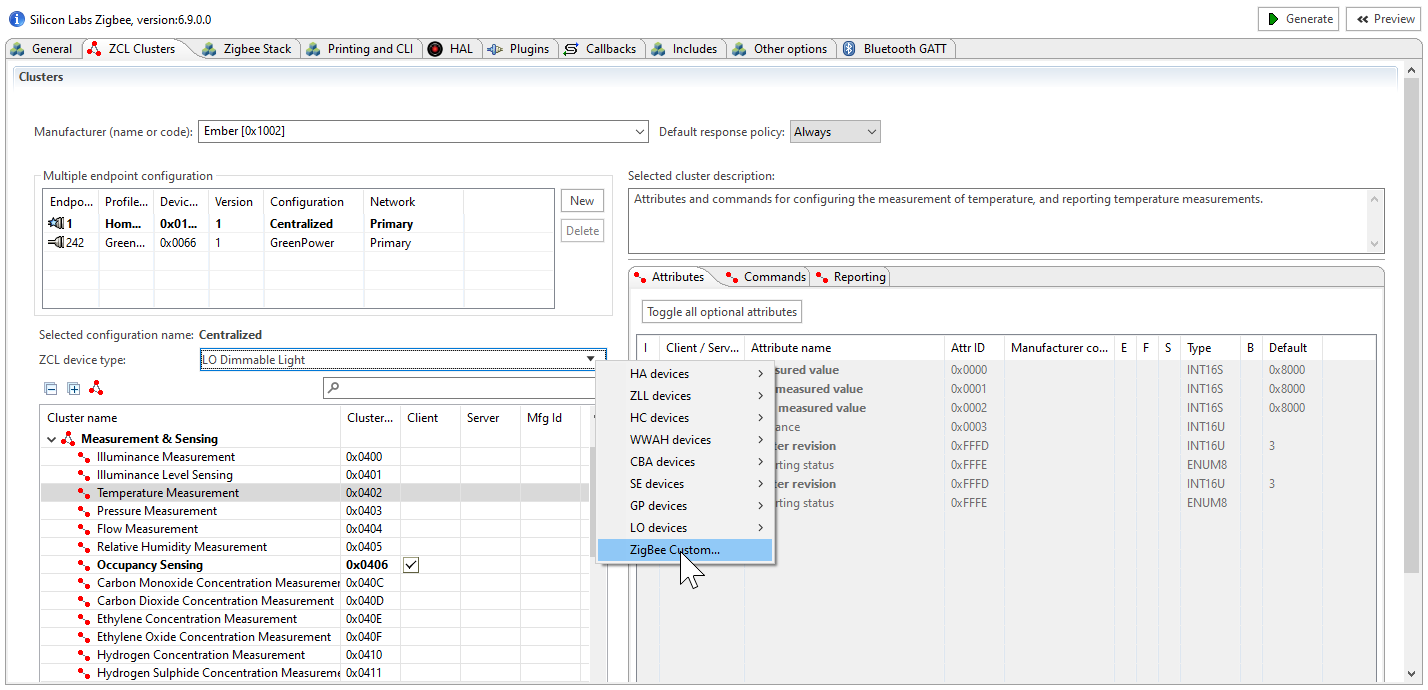Open the CBA devices submenu
This screenshot has height=690, width=1428.
click(685, 462)
